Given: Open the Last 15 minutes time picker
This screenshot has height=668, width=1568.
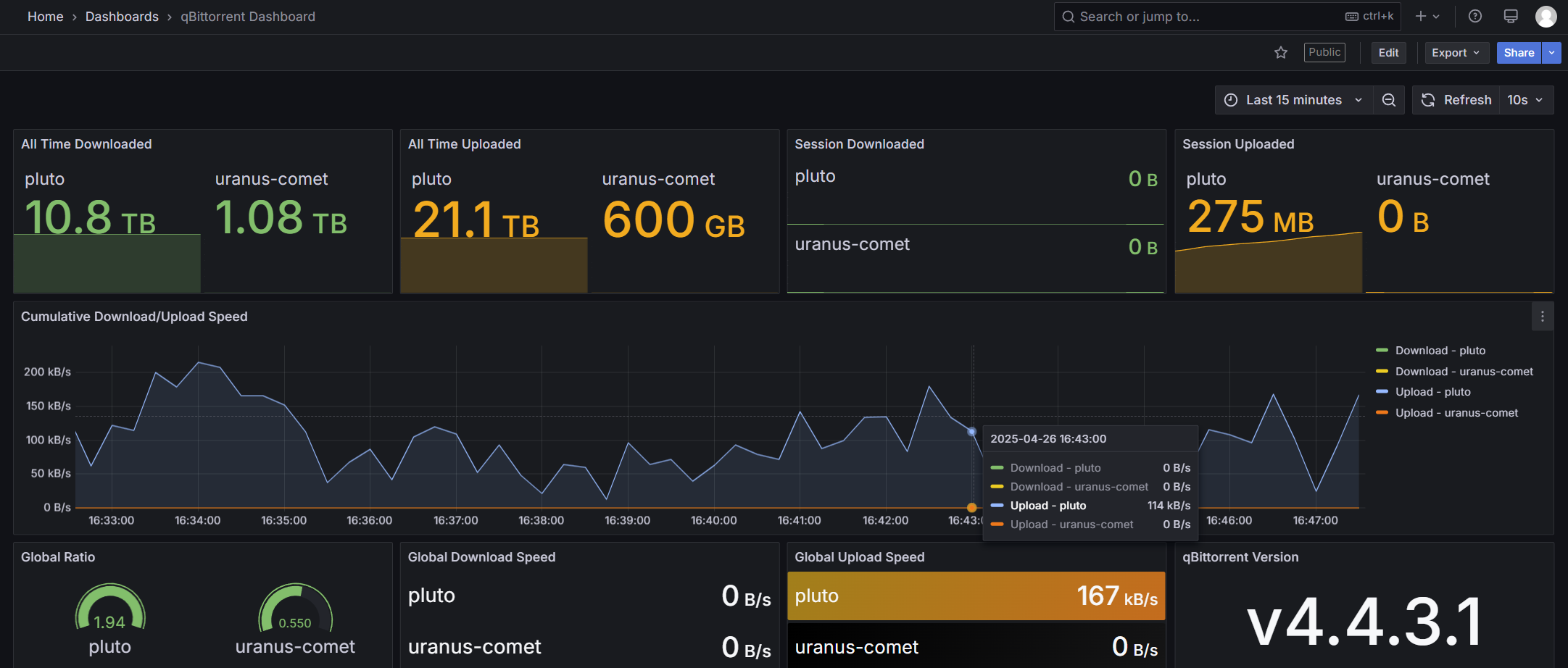Looking at the screenshot, I should coord(1294,100).
